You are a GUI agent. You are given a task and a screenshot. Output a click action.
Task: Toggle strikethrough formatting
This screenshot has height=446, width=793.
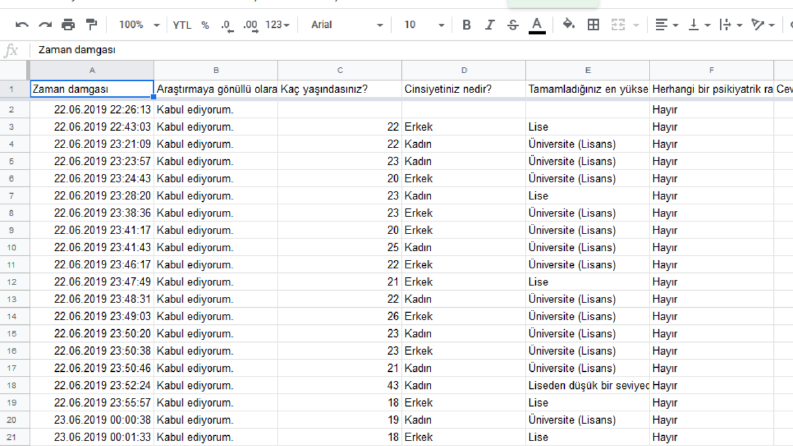coord(513,25)
